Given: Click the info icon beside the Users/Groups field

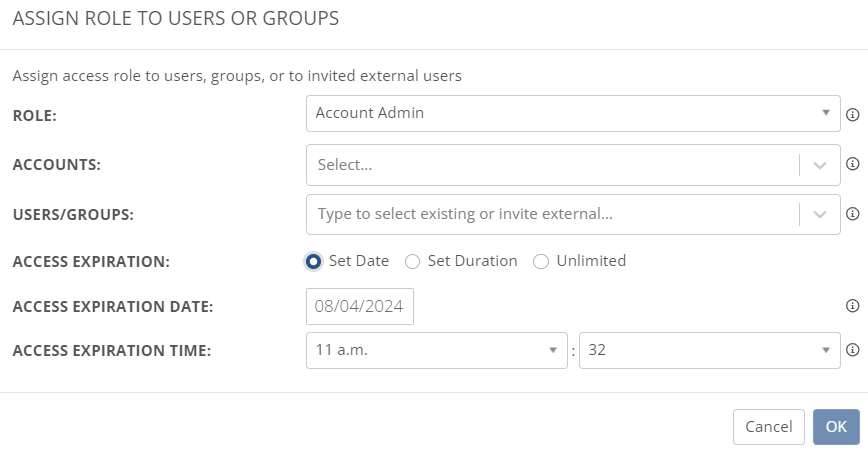Looking at the screenshot, I should click(x=852, y=214).
